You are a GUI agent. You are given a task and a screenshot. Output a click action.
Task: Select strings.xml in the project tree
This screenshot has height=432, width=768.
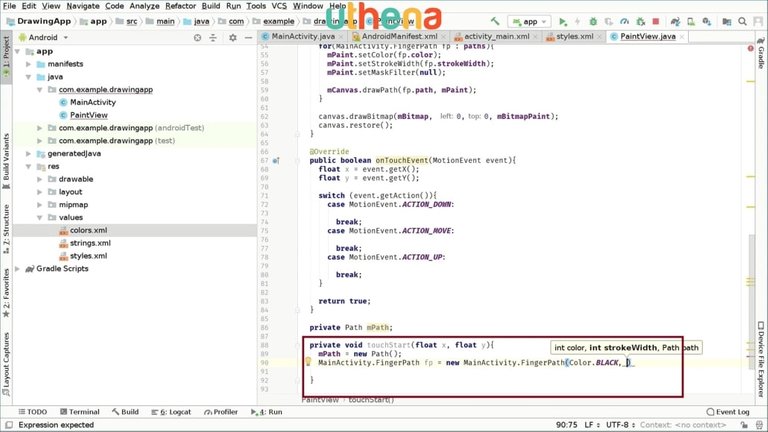coord(89,242)
